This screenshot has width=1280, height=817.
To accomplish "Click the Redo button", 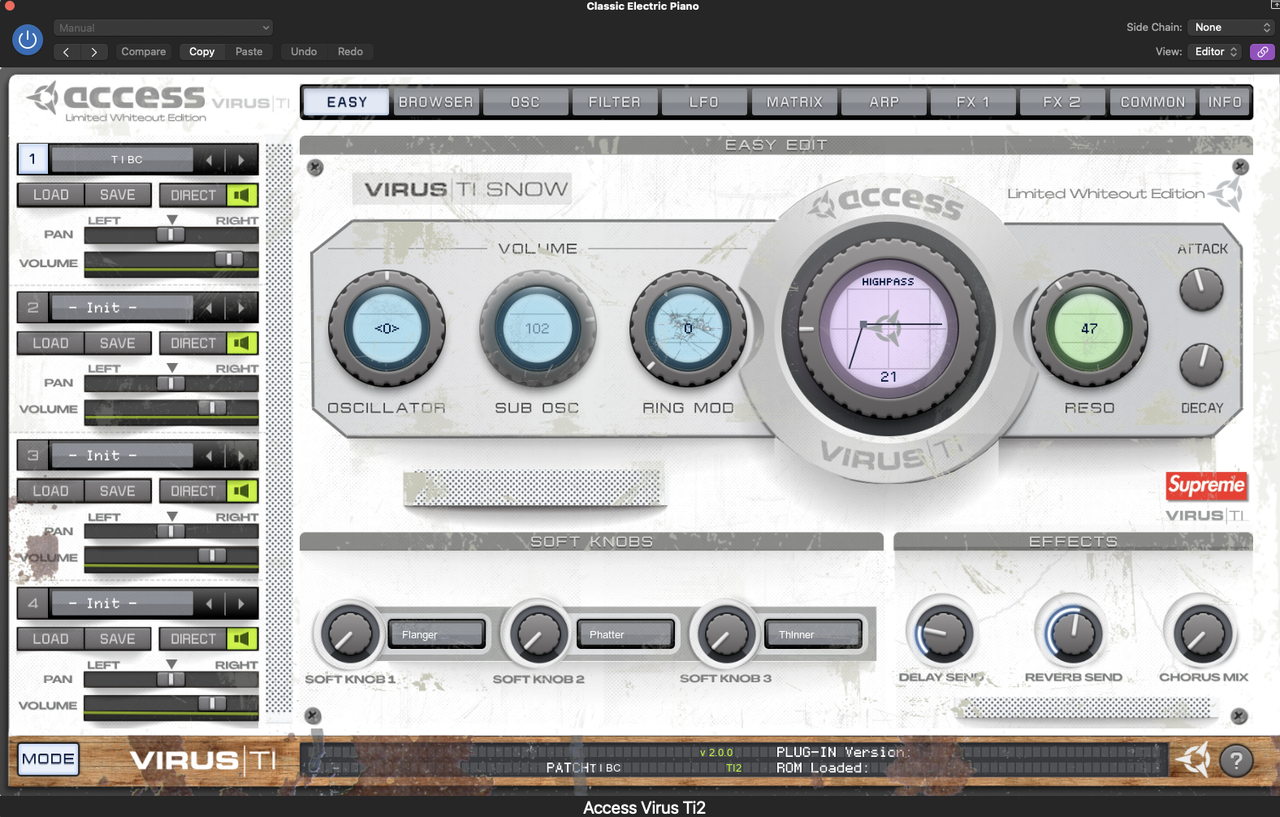I will tap(350, 52).
